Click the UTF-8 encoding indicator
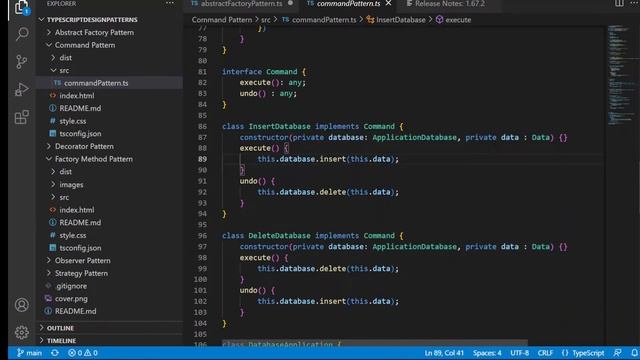Image resolution: width=640 pixels, height=360 pixels. pos(519,353)
